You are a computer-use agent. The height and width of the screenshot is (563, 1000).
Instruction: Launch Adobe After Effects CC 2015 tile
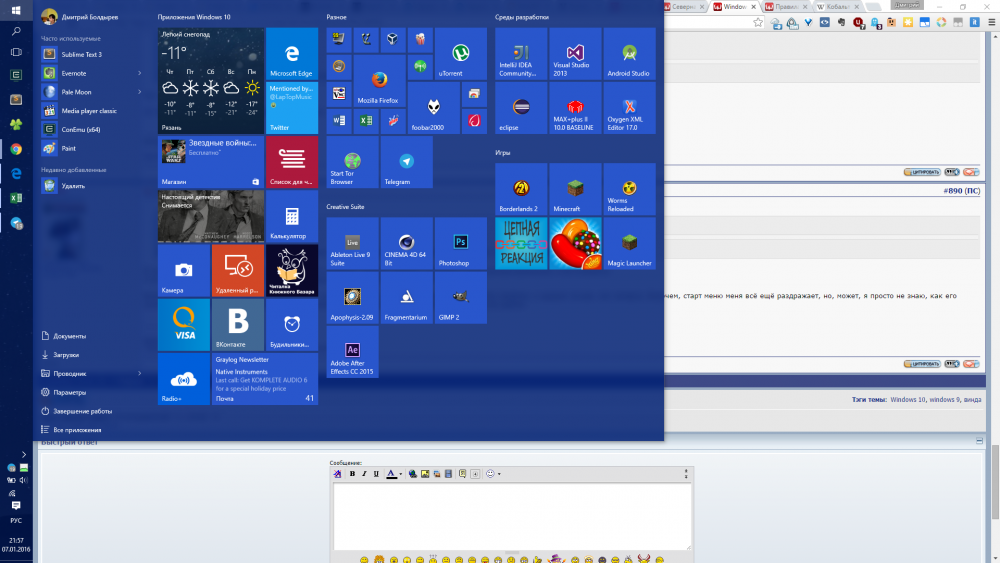pyautogui.click(x=352, y=351)
